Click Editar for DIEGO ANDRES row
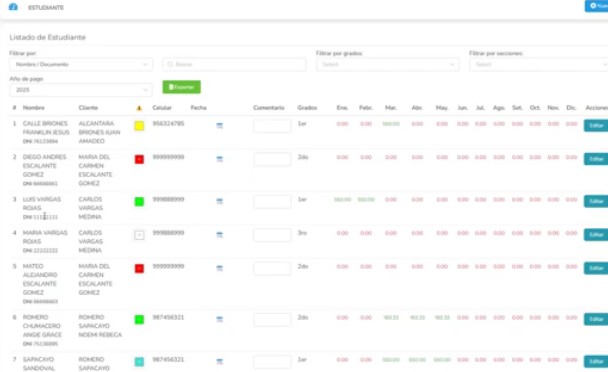Screen dimensions: 608x372 click(596, 159)
